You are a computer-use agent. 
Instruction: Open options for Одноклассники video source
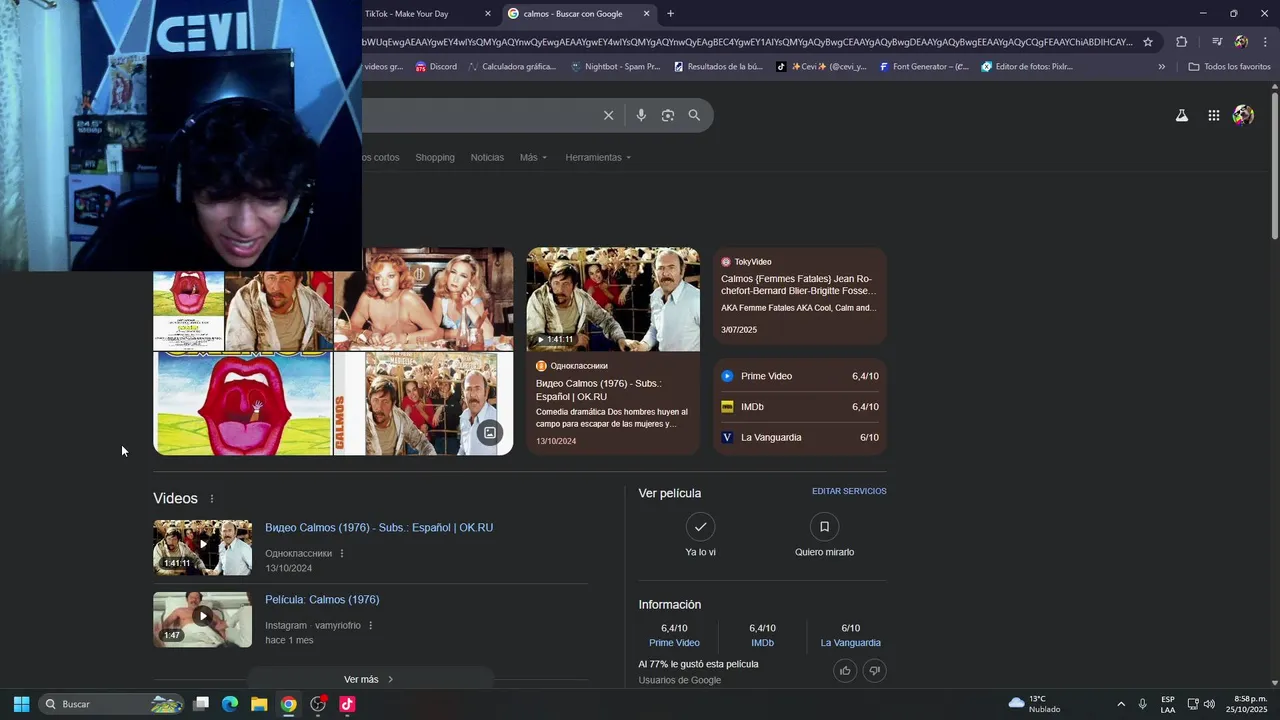(x=342, y=553)
